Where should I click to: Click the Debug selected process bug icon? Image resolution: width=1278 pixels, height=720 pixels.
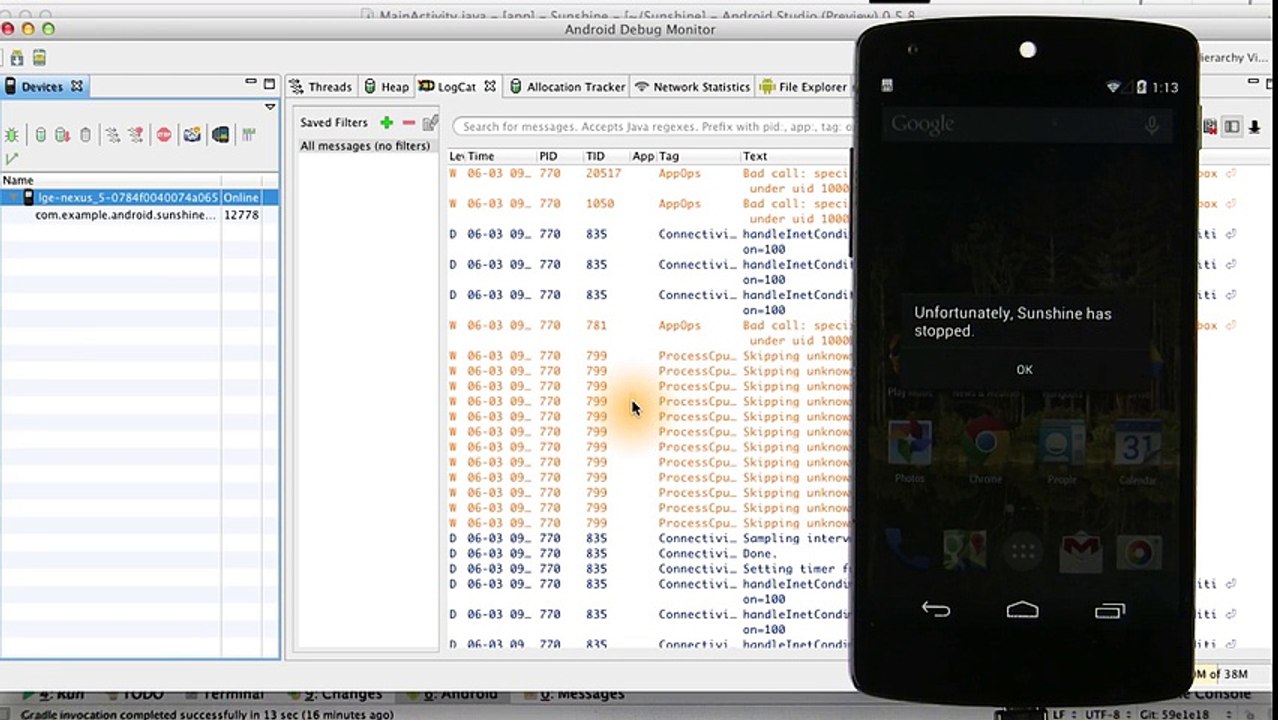click(11, 135)
